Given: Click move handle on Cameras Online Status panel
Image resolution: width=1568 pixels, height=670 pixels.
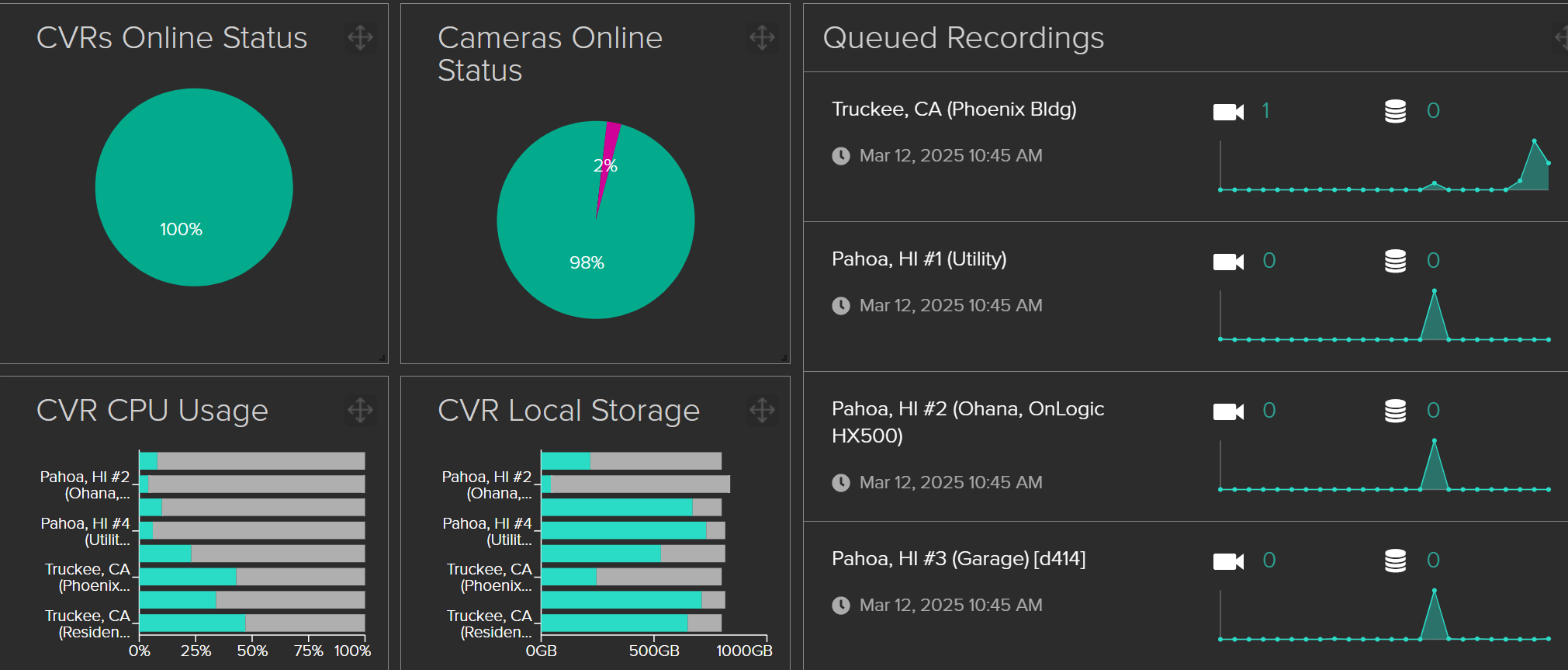Looking at the screenshot, I should click(x=762, y=37).
